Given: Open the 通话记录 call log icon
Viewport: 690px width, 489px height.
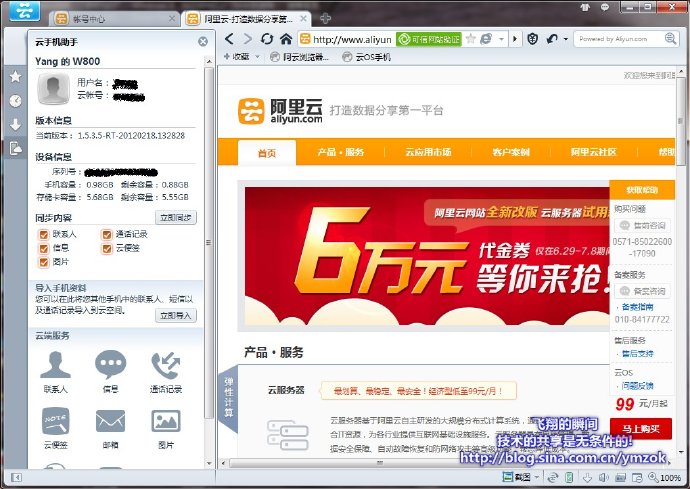Looking at the screenshot, I should (166, 372).
